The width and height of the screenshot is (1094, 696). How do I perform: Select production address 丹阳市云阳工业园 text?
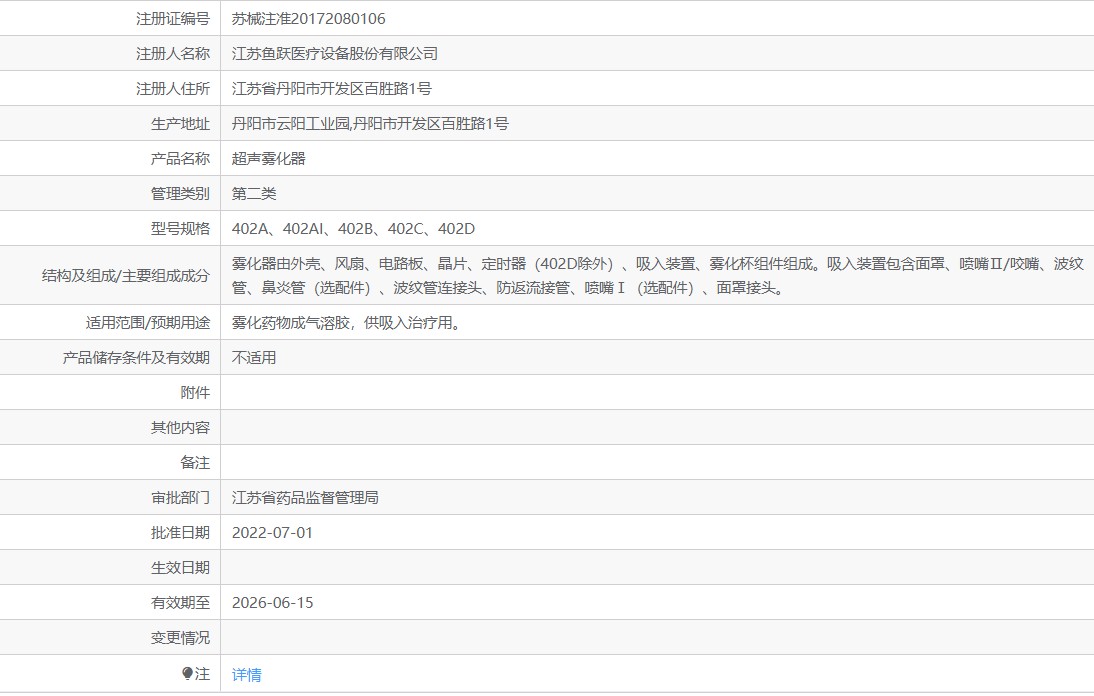[x=290, y=123]
